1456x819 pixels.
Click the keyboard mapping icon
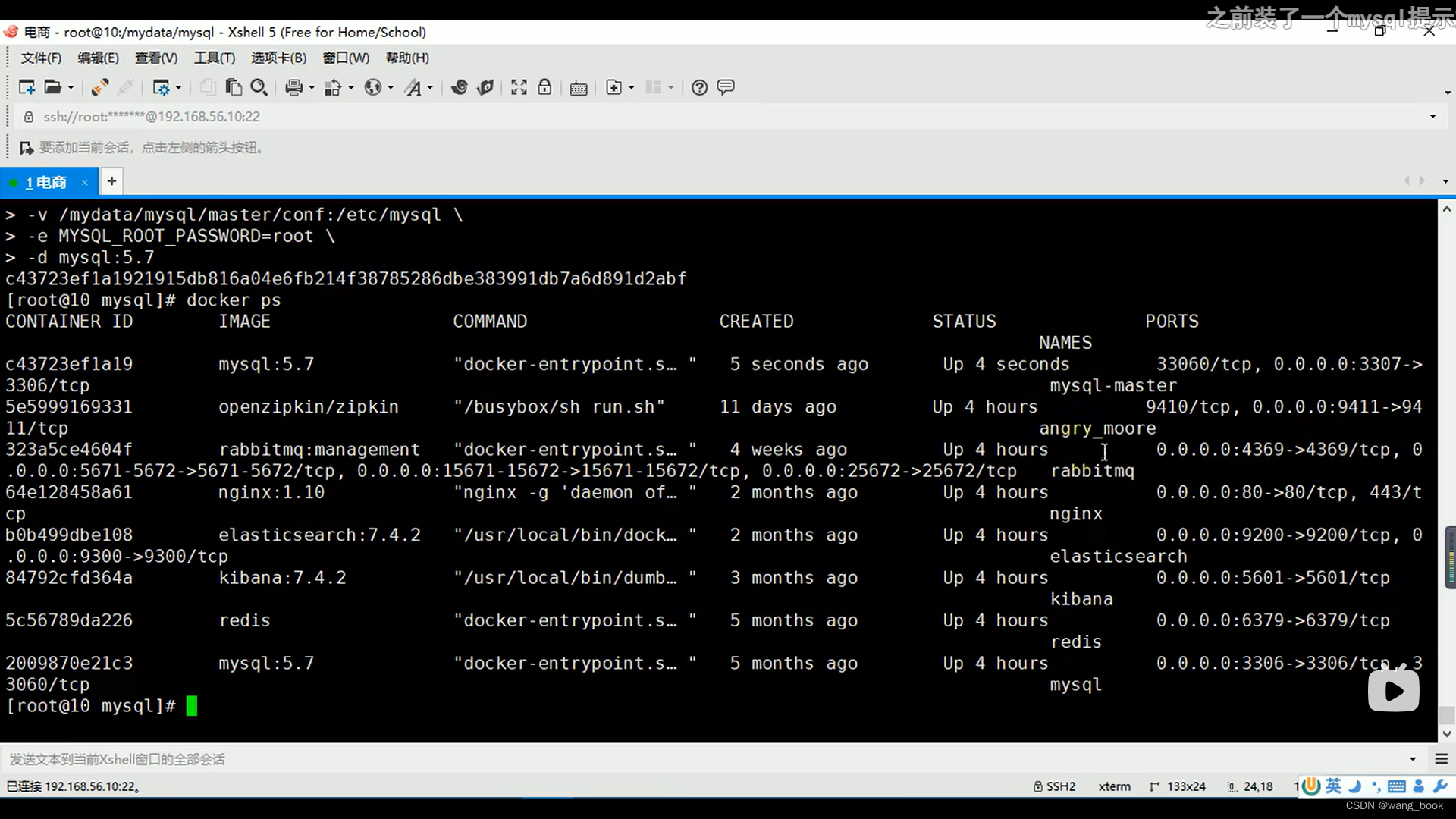tap(579, 88)
